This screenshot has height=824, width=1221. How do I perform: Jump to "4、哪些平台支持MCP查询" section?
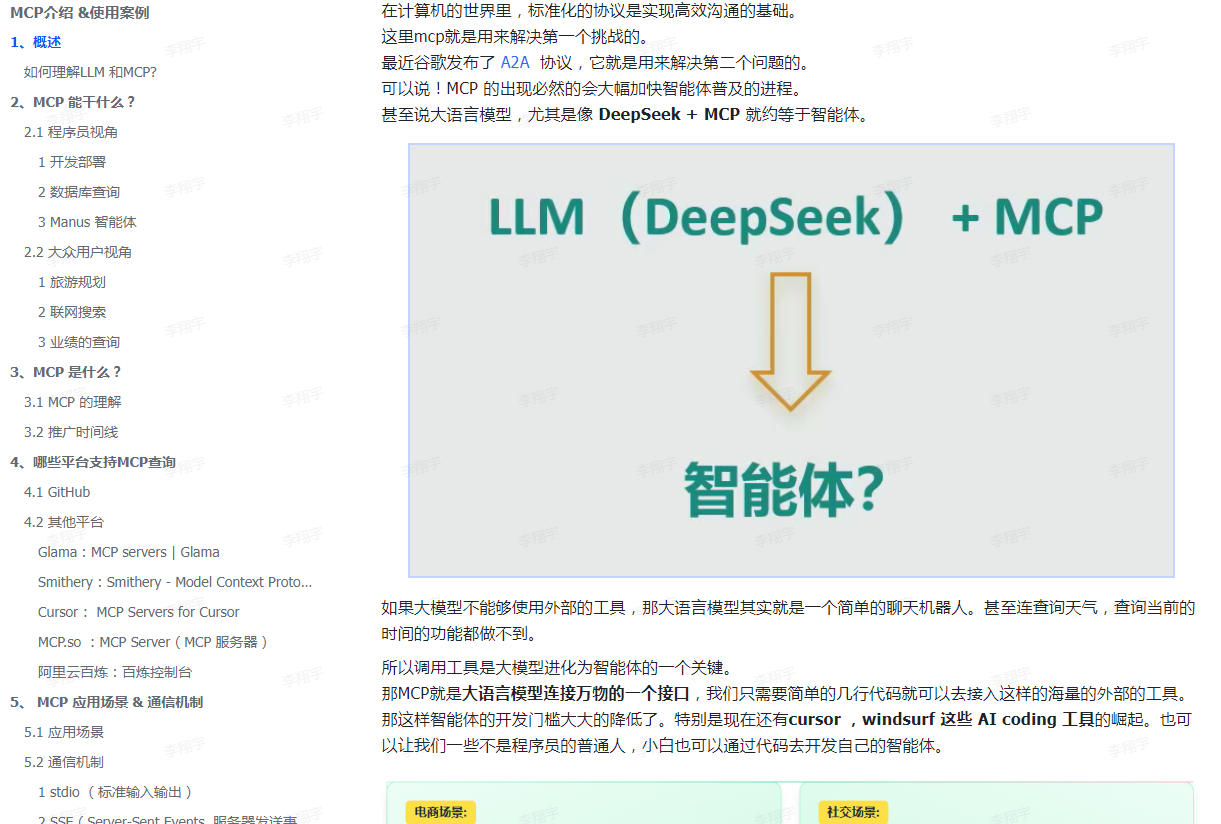[x=93, y=462]
